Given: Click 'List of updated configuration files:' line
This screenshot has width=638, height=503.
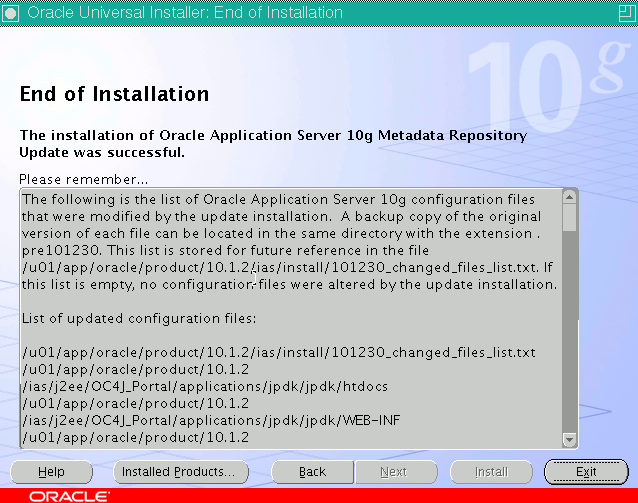Looking at the screenshot, I should point(139,318).
